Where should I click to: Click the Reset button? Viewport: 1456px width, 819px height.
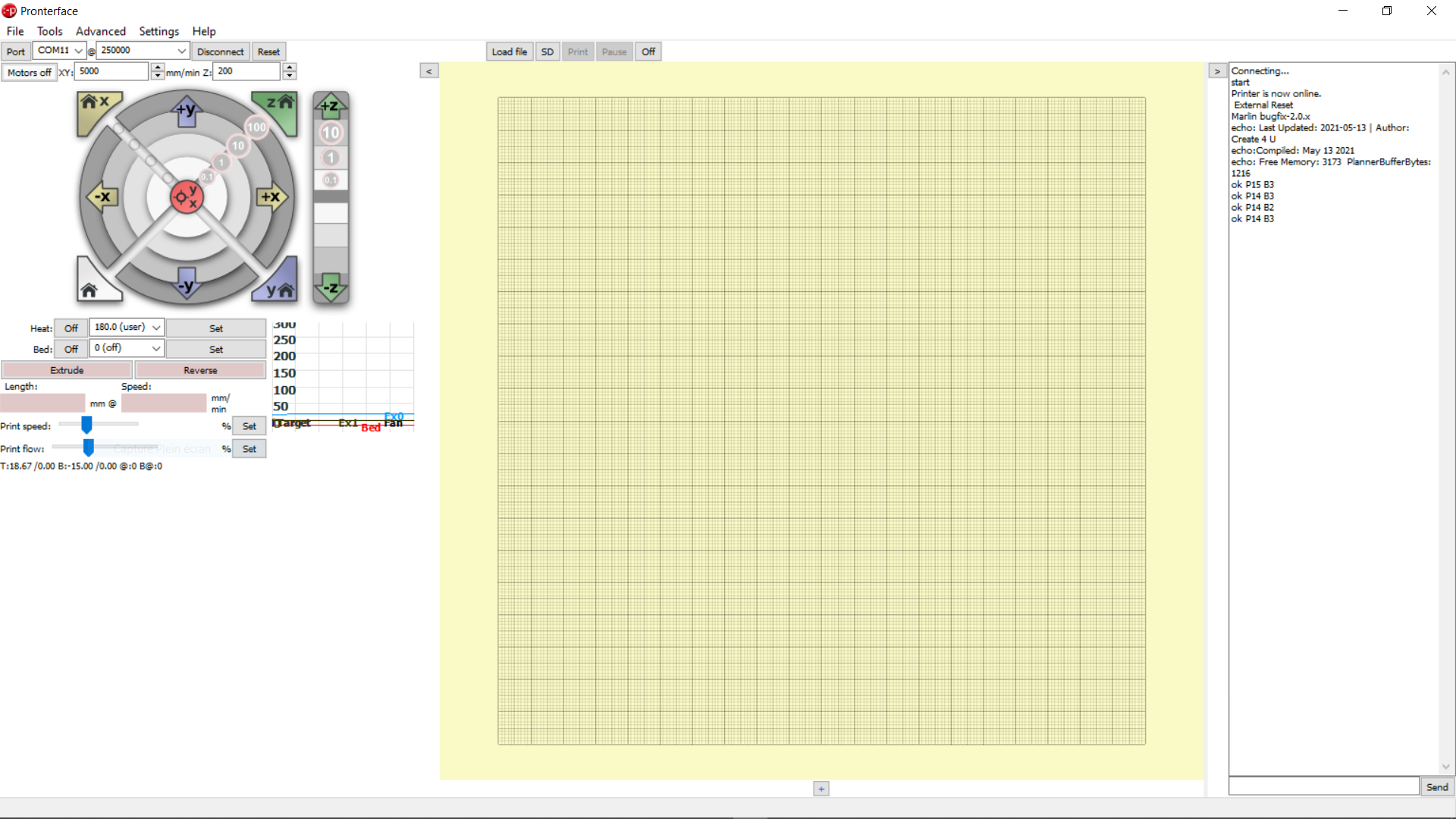(268, 52)
